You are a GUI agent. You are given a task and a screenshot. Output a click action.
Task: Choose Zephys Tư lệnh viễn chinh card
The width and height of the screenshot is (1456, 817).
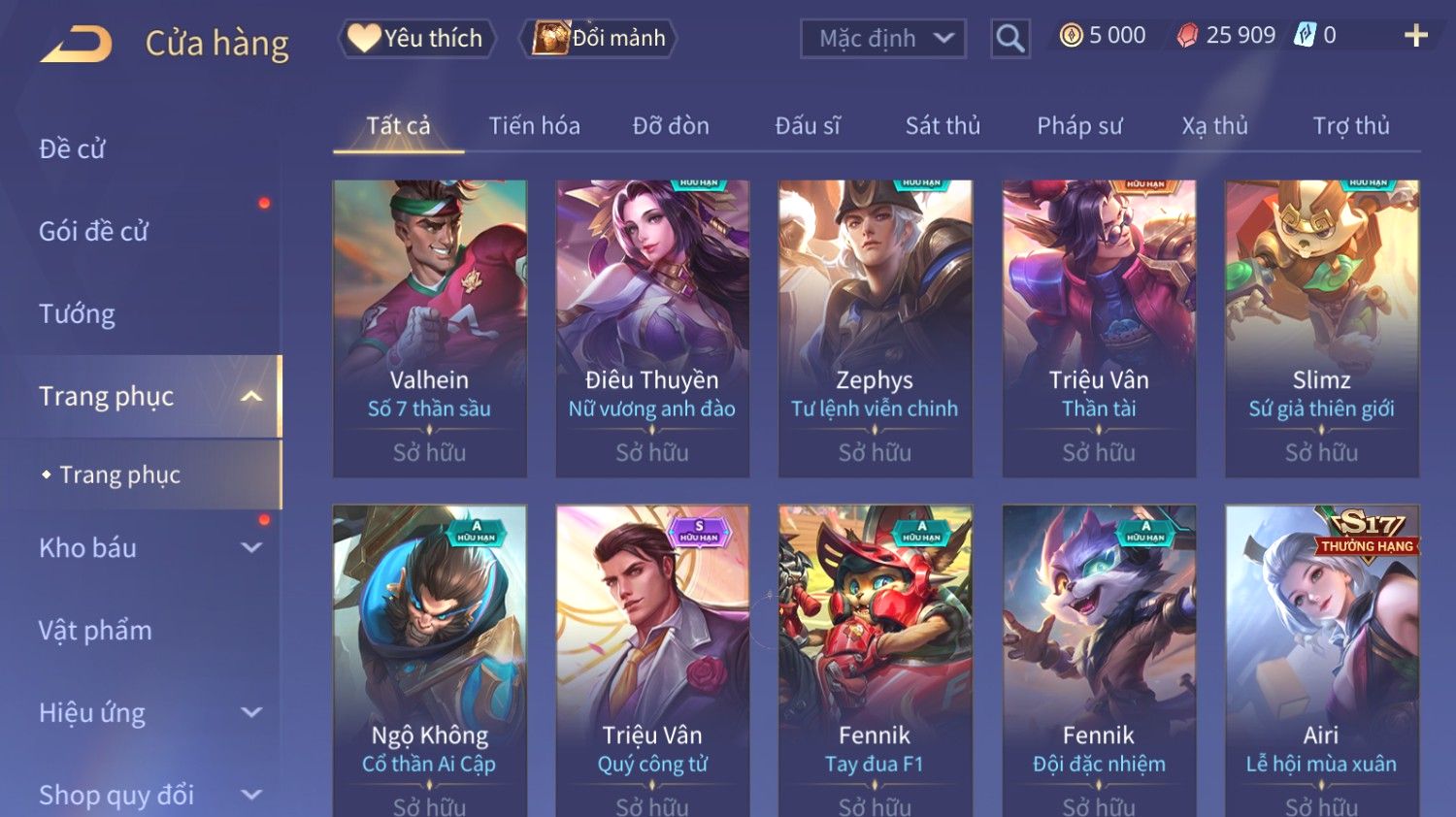(875, 329)
